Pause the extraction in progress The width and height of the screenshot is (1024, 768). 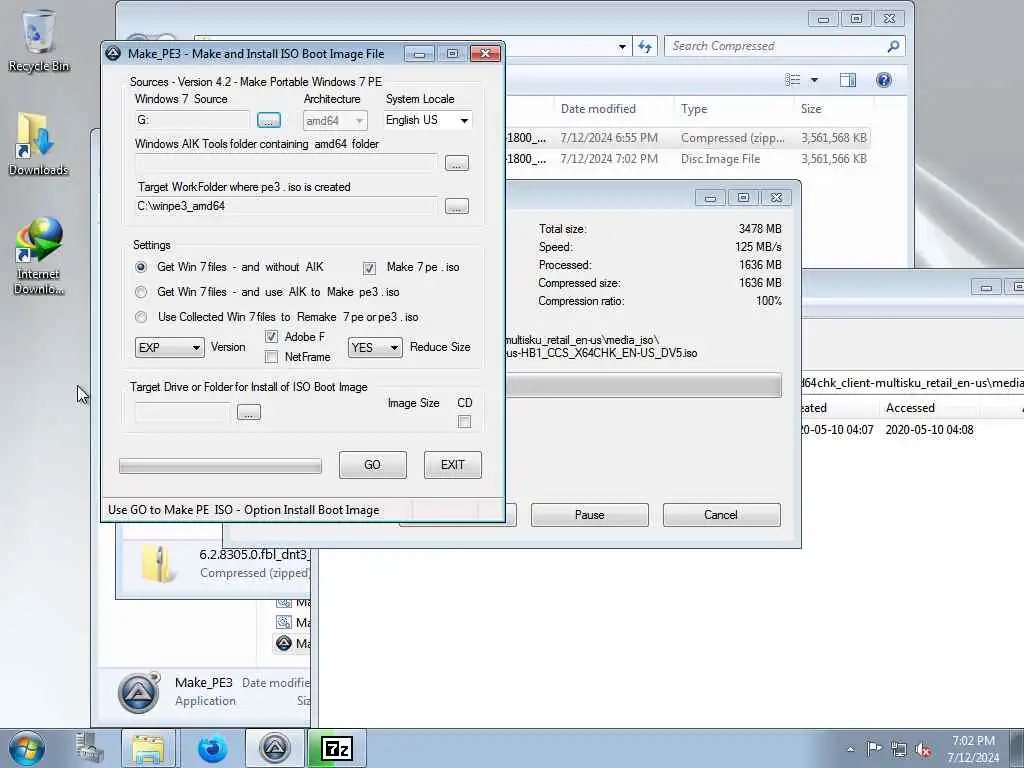[x=590, y=515]
